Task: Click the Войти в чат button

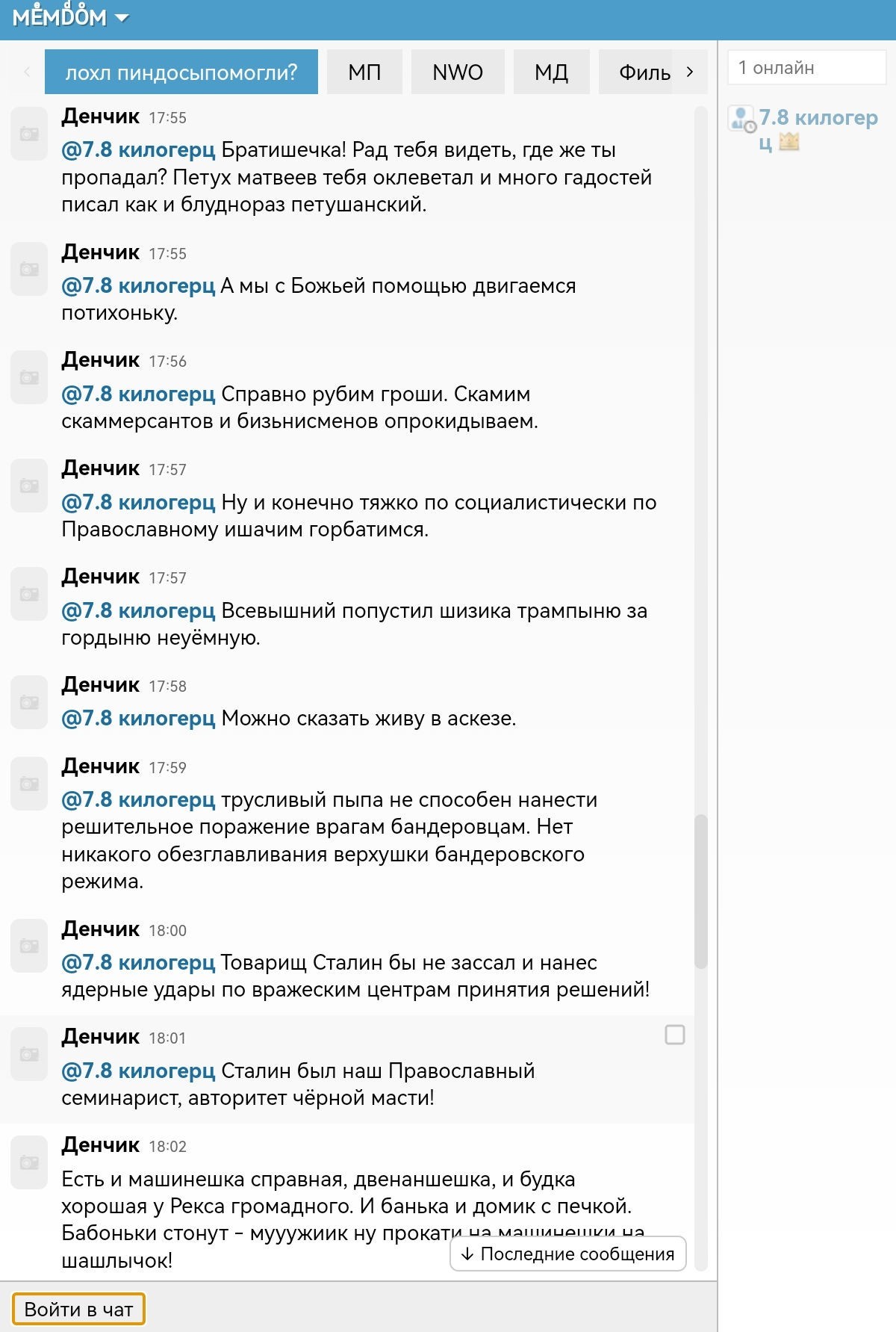Action: point(78,1309)
